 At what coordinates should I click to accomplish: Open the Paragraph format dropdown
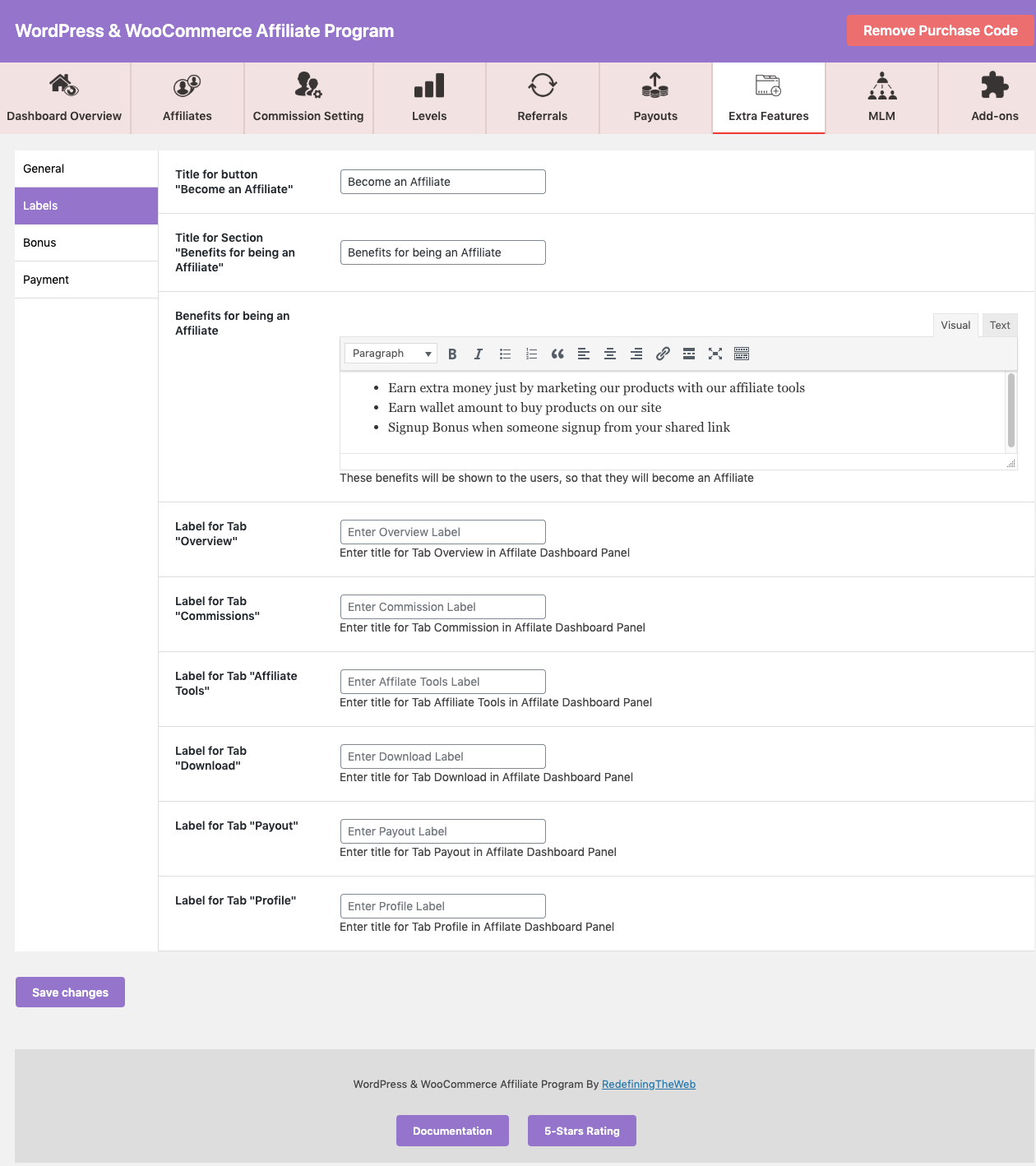click(391, 354)
